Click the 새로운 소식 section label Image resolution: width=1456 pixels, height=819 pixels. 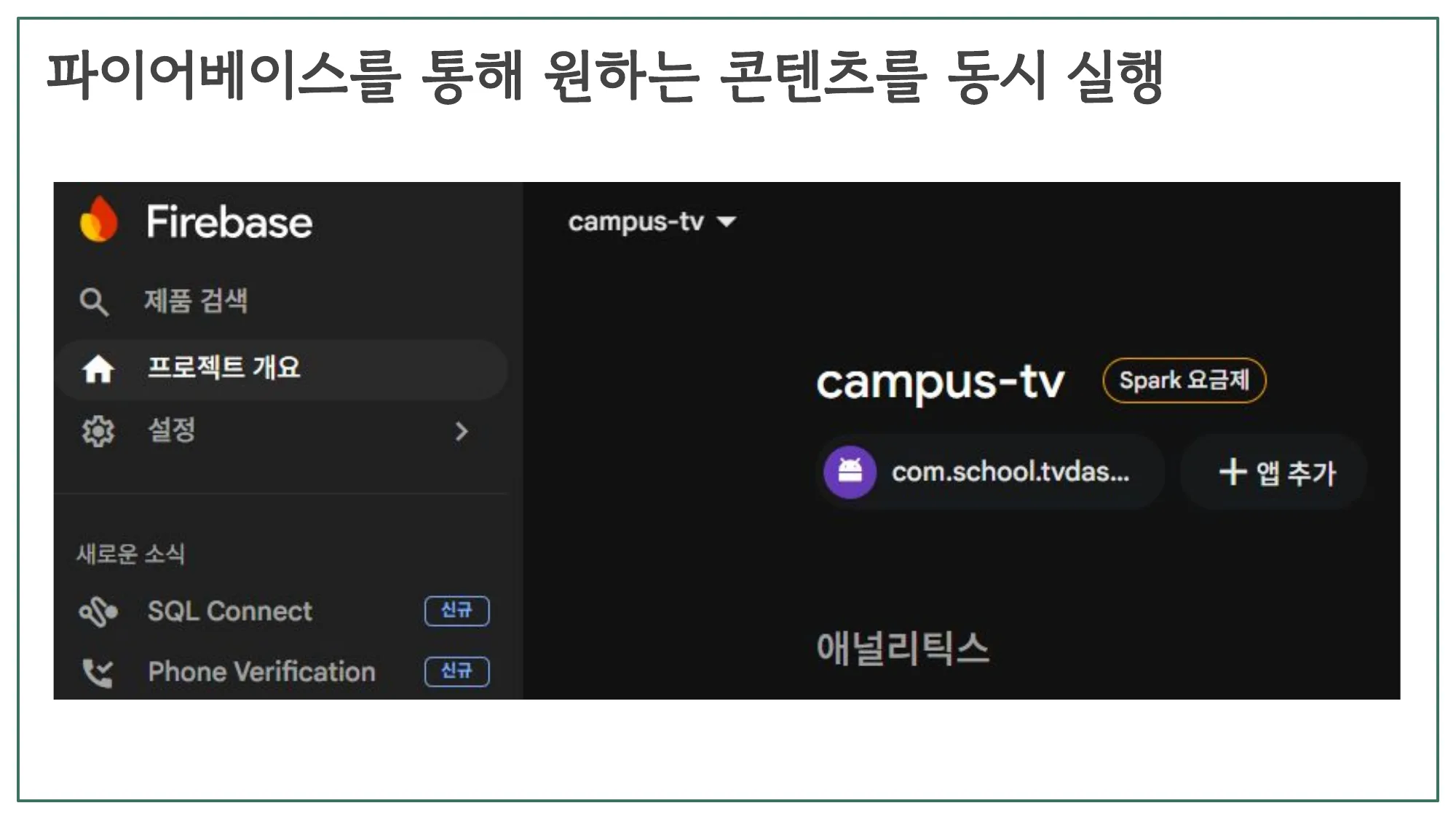[131, 554]
